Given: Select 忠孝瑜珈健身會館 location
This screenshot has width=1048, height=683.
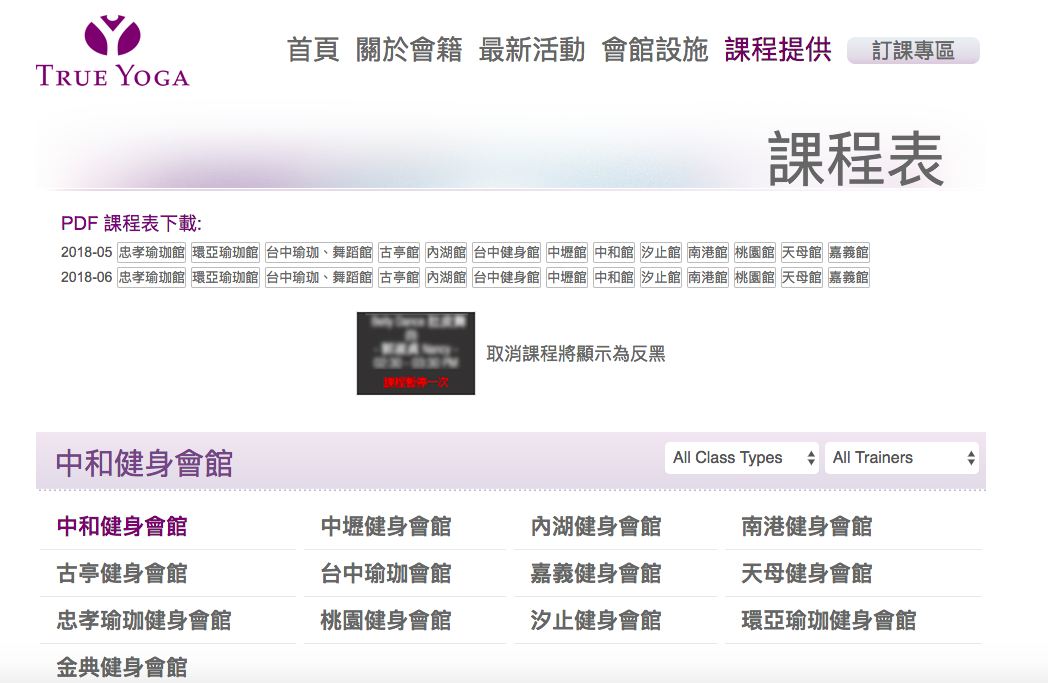Looking at the screenshot, I should coord(144,620).
